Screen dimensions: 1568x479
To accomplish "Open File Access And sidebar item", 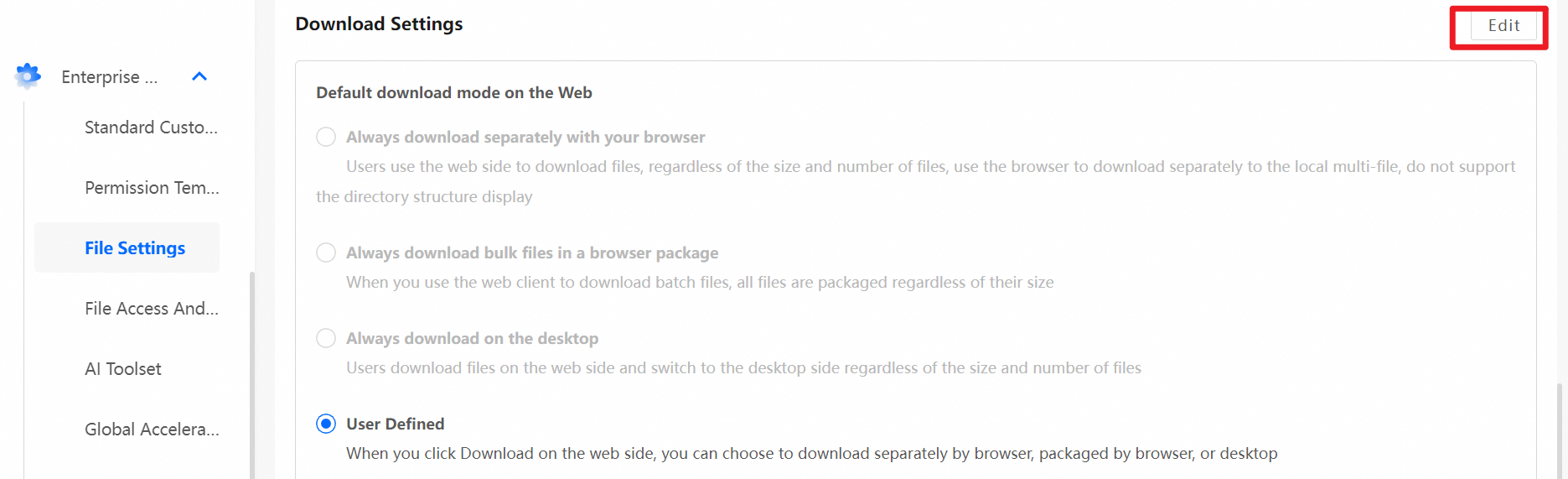I will 152,309.
